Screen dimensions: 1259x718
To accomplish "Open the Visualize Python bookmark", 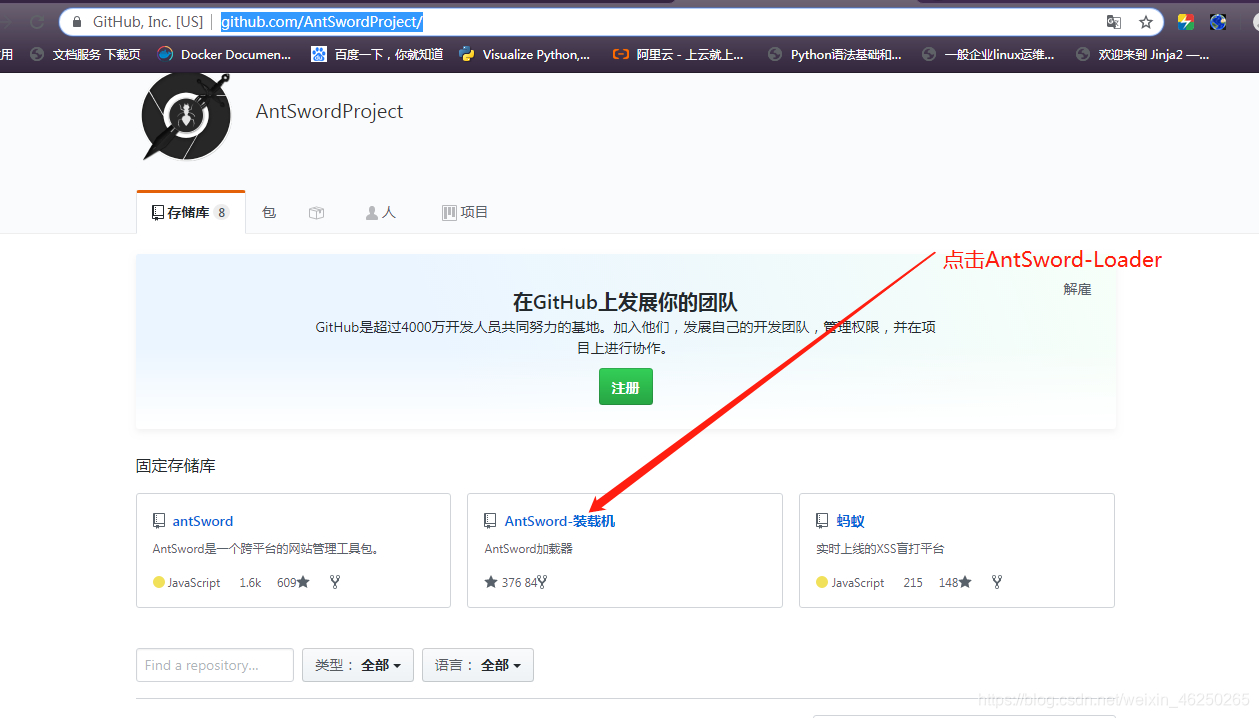I will click(525, 54).
